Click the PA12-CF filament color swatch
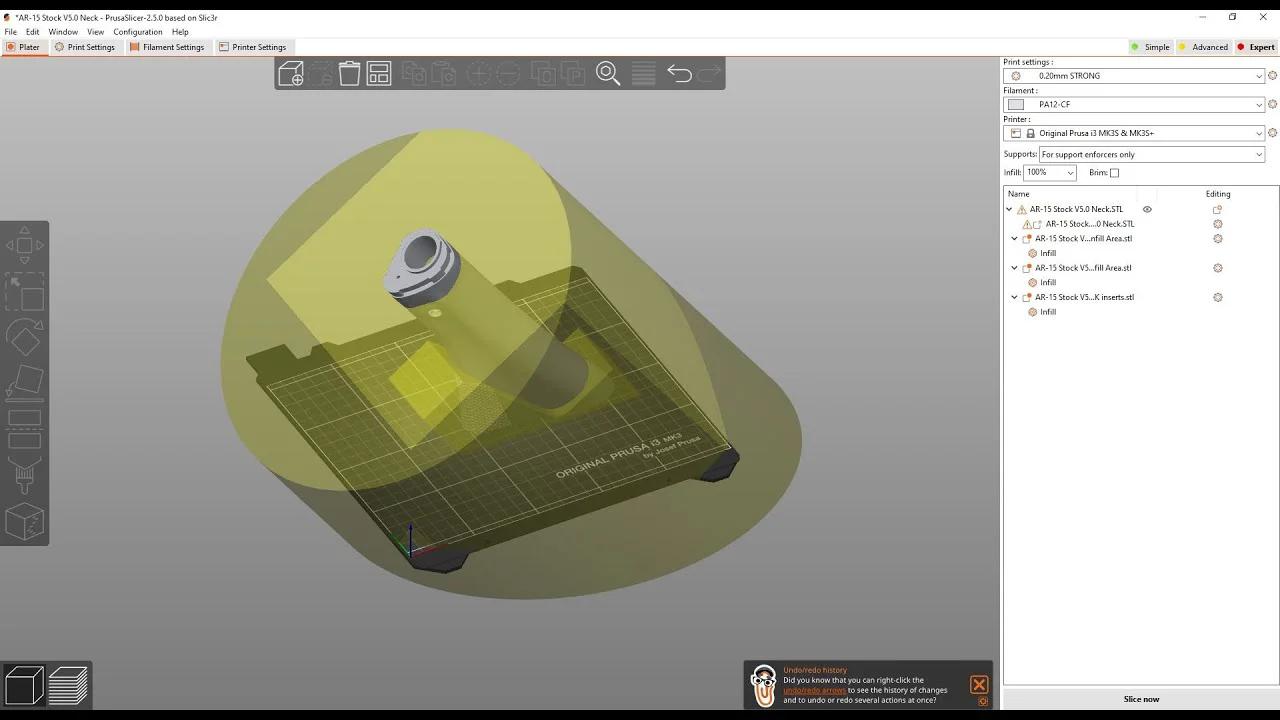This screenshot has height=720, width=1280. 1015,104
